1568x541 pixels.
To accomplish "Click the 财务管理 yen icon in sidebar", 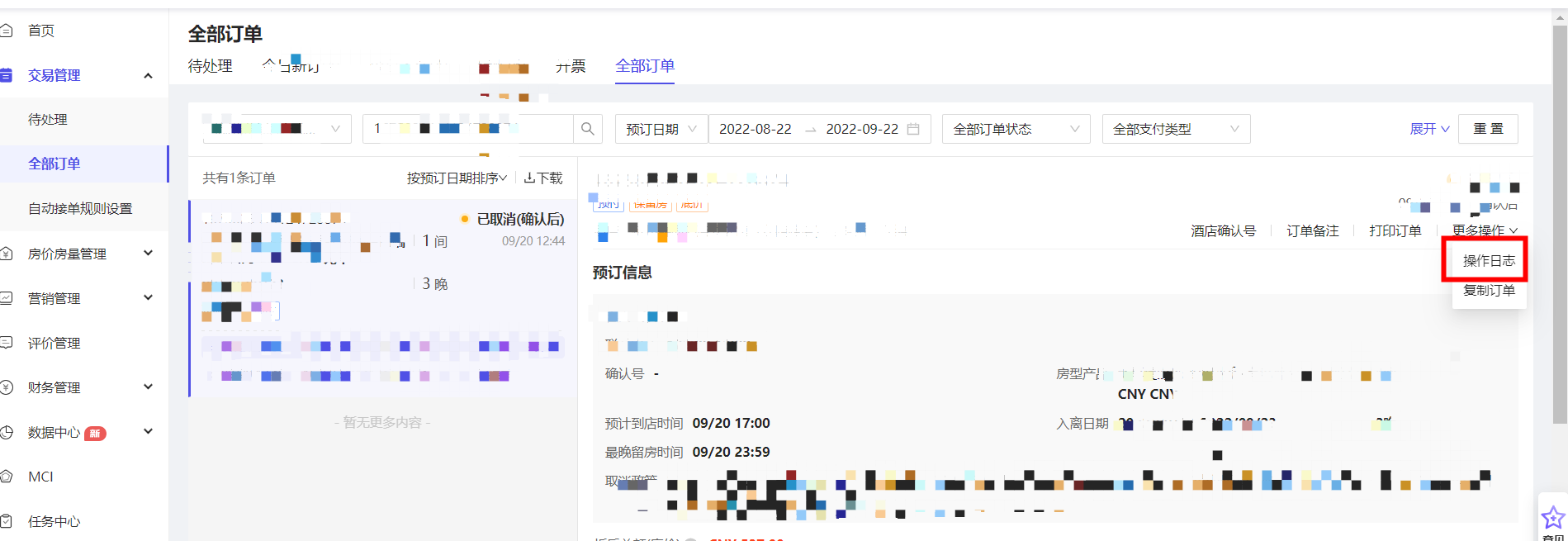I will coord(7,387).
